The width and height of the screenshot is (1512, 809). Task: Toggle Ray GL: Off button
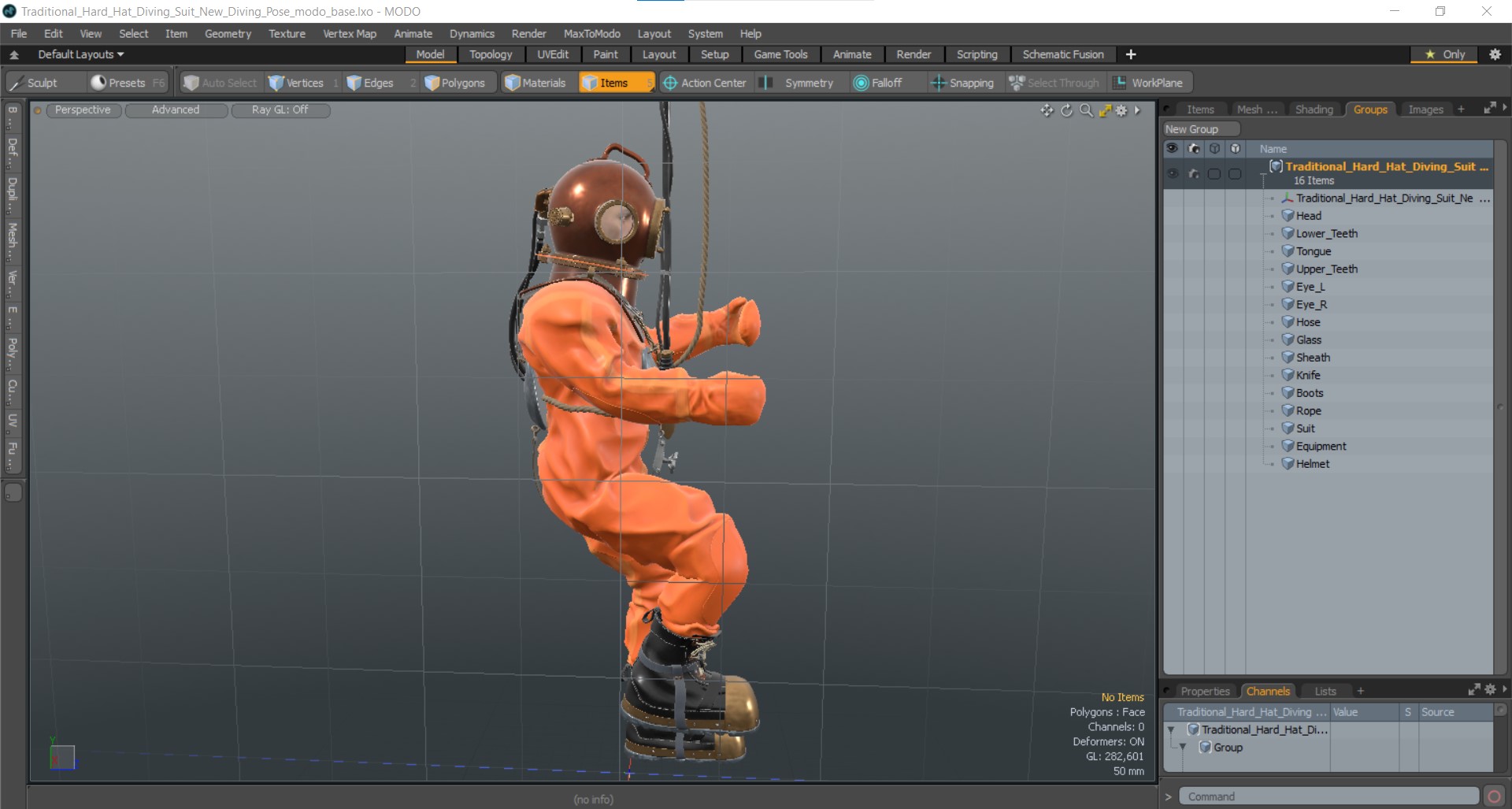point(280,110)
